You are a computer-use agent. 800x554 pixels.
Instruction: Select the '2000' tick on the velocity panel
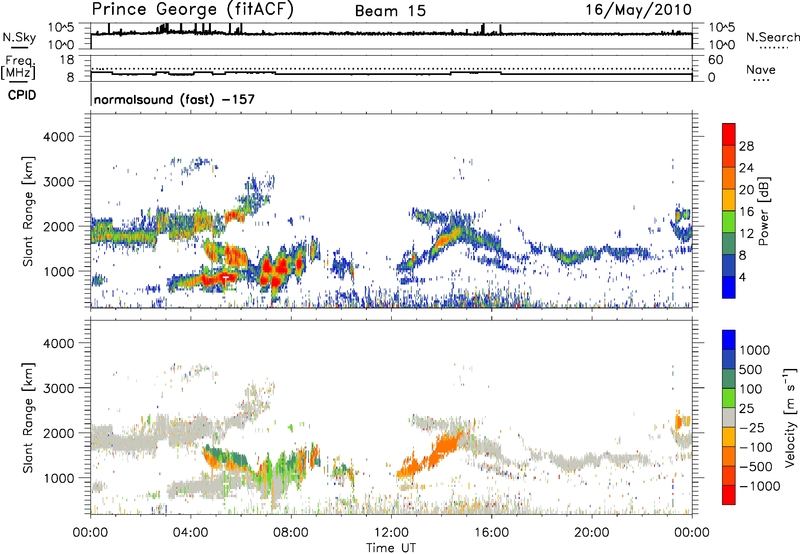(58, 433)
